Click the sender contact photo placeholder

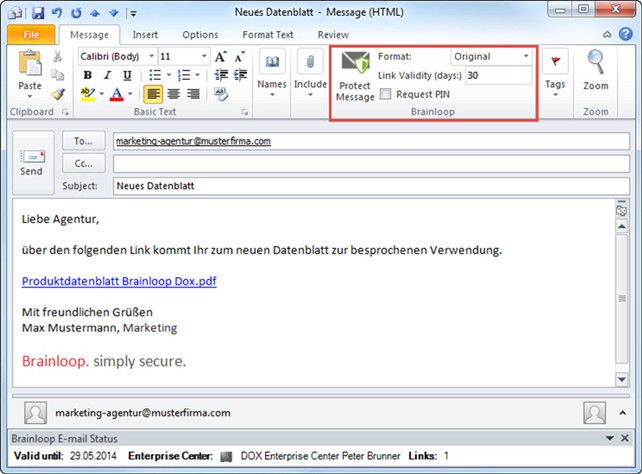36,413
